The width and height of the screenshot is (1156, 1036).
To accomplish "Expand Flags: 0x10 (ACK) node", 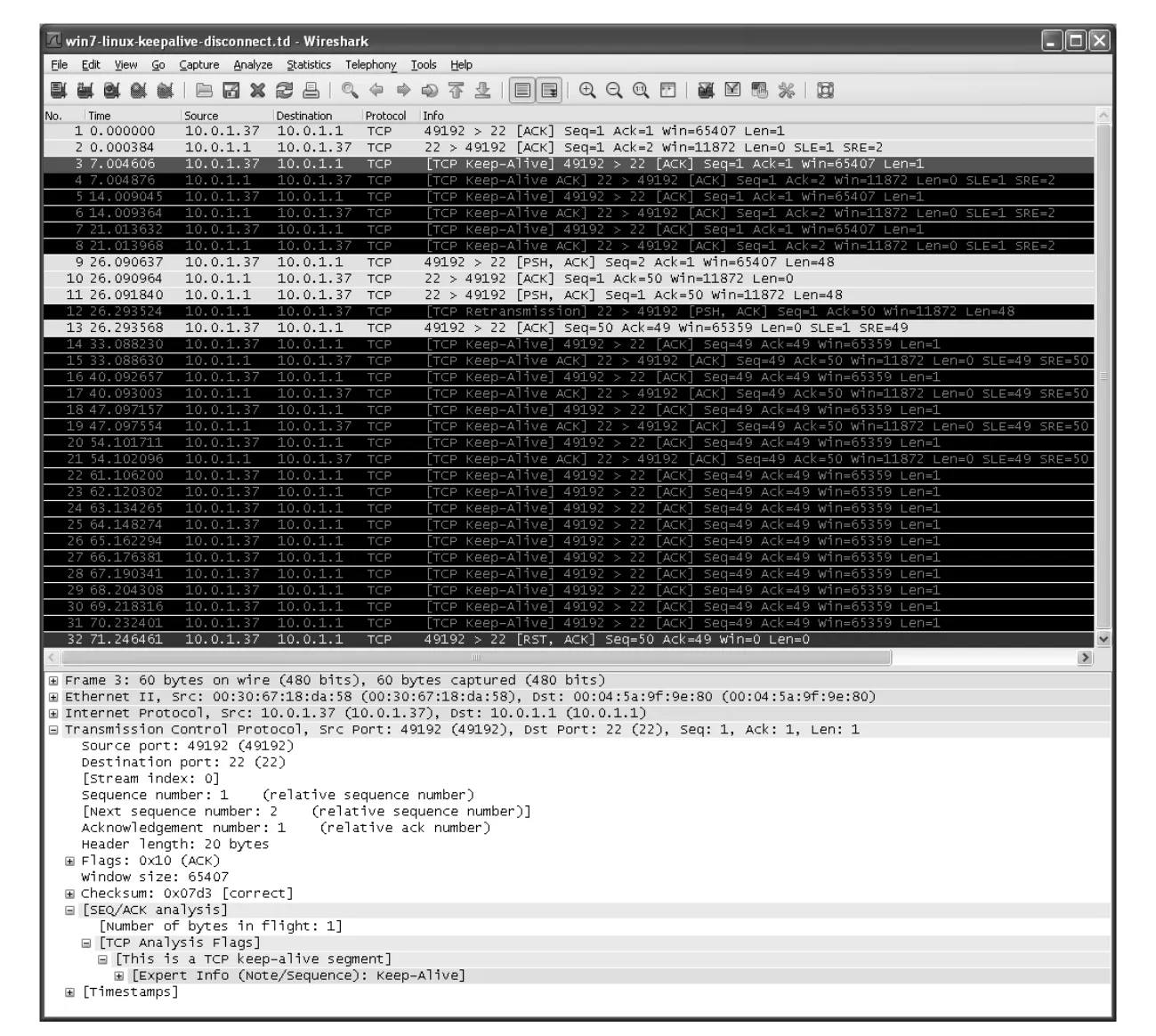I will (70, 862).
